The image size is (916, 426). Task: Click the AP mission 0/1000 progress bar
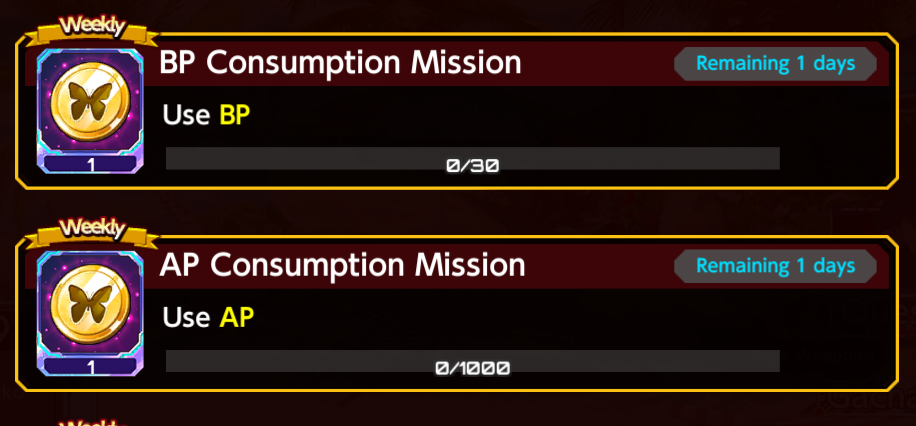click(473, 361)
